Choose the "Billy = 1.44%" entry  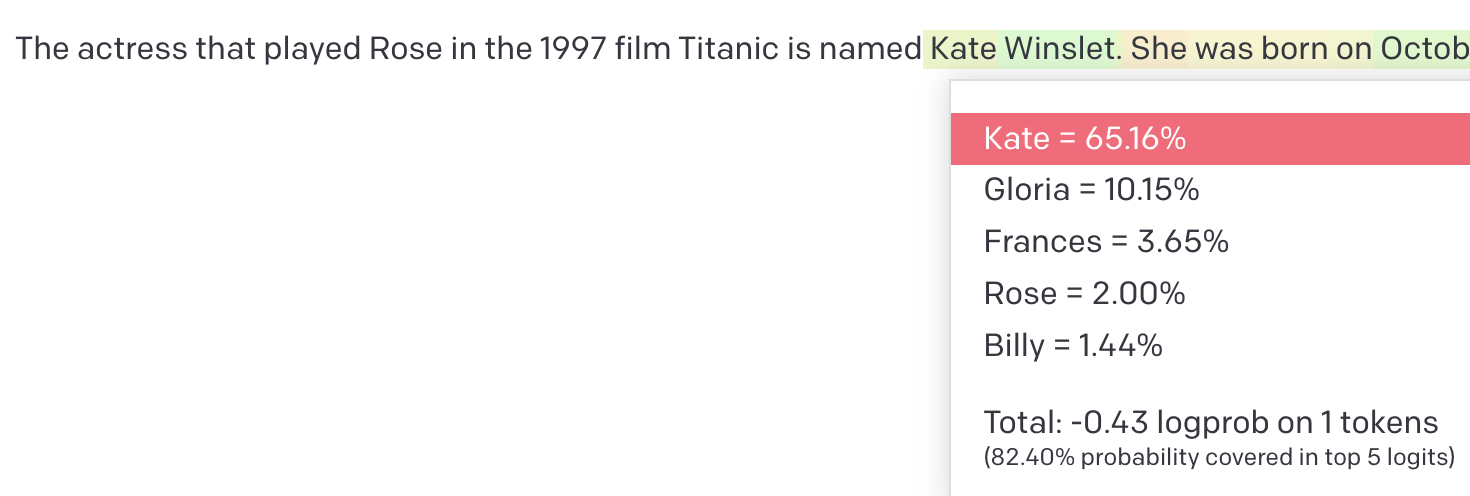(x=1073, y=345)
